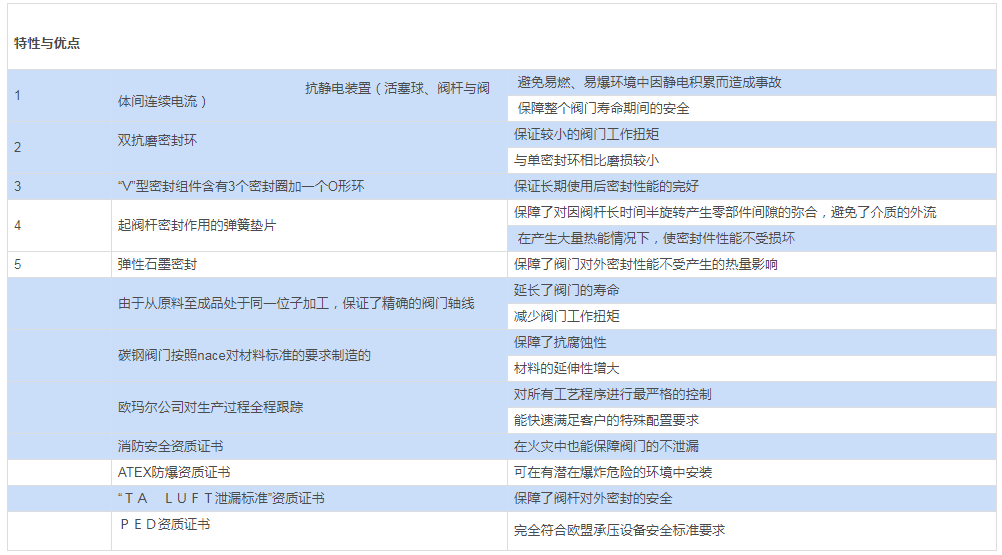Select the "V"型密封组件 row text
Image resolution: width=1002 pixels, height=555 pixels.
pyautogui.click(x=241, y=186)
